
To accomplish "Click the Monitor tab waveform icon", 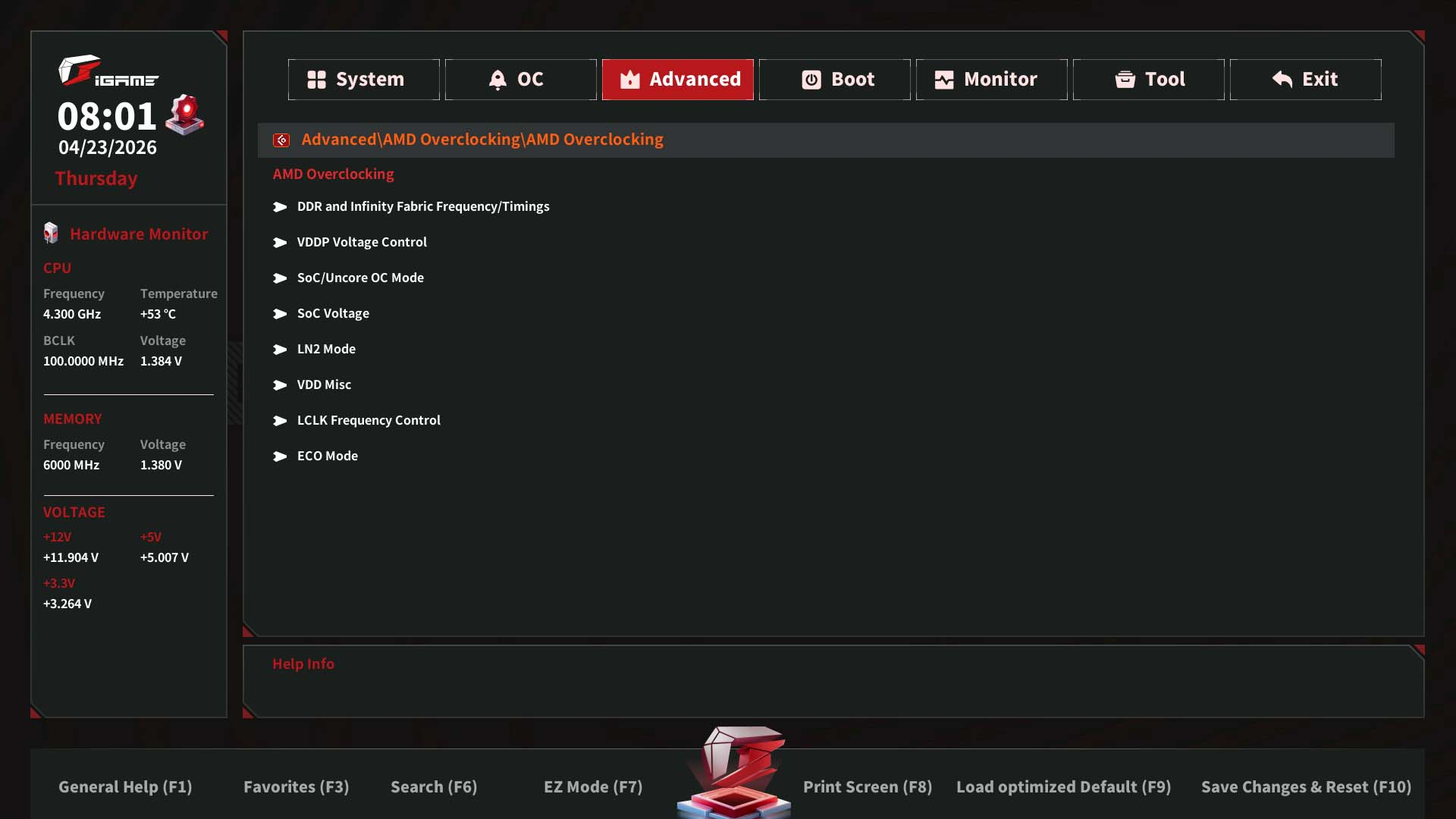I will click(944, 80).
